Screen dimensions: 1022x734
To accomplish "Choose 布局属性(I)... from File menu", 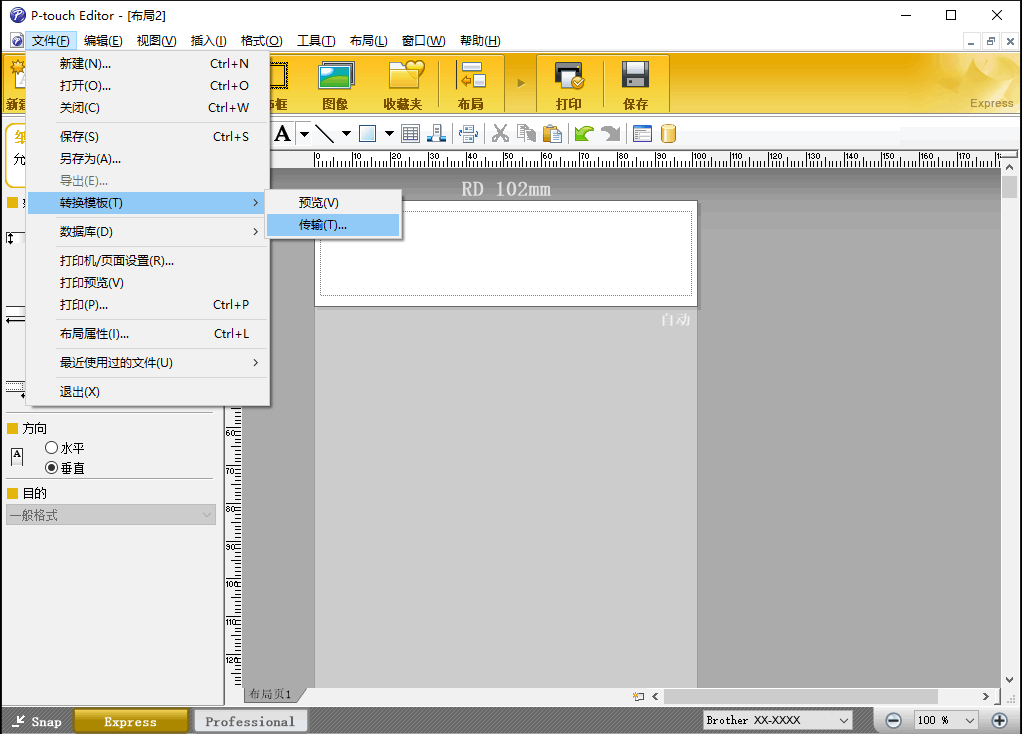I will click(149, 334).
